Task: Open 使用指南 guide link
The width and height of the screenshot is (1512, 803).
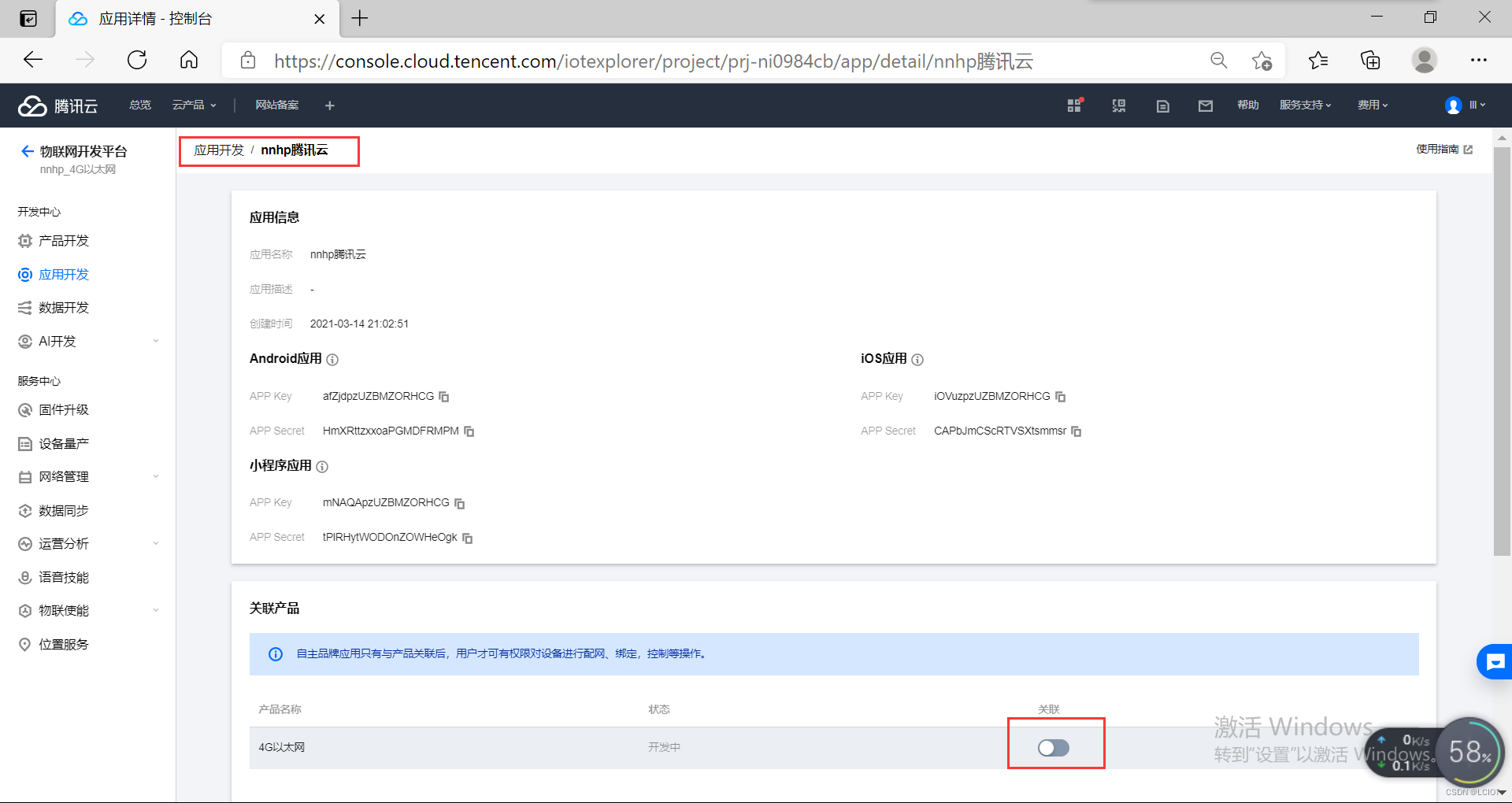Action: pos(1444,150)
